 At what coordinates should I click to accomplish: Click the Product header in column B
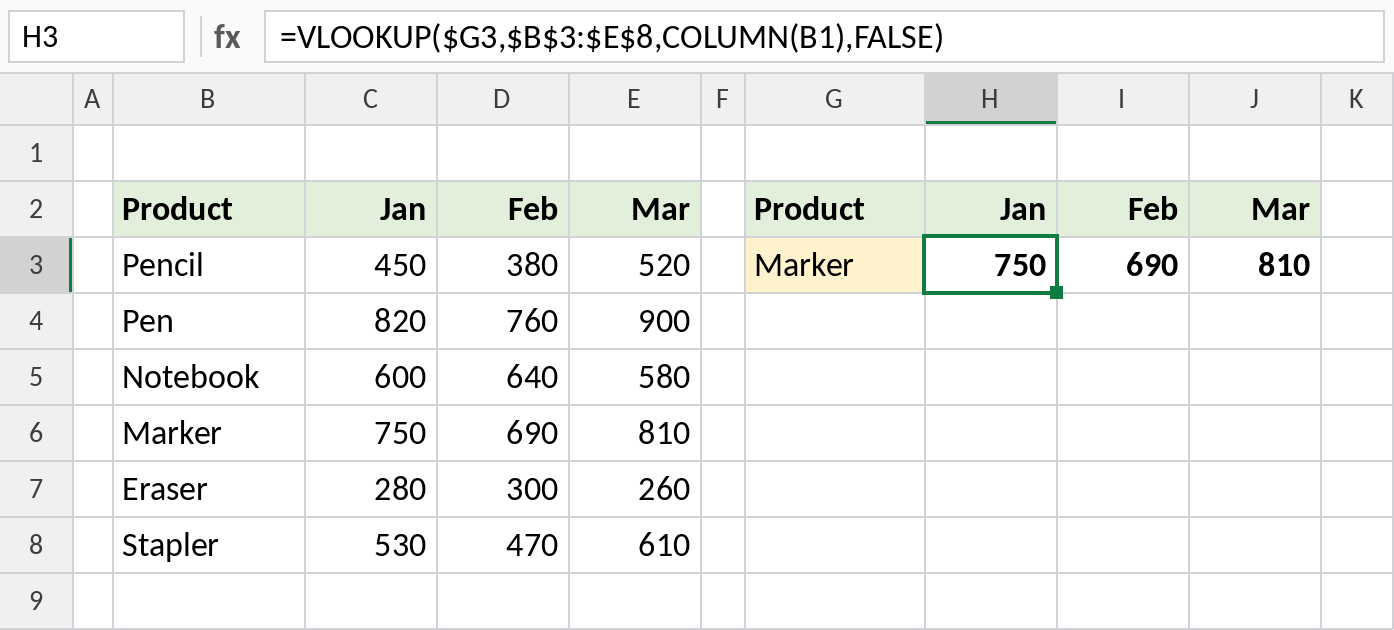pyautogui.click(x=209, y=209)
